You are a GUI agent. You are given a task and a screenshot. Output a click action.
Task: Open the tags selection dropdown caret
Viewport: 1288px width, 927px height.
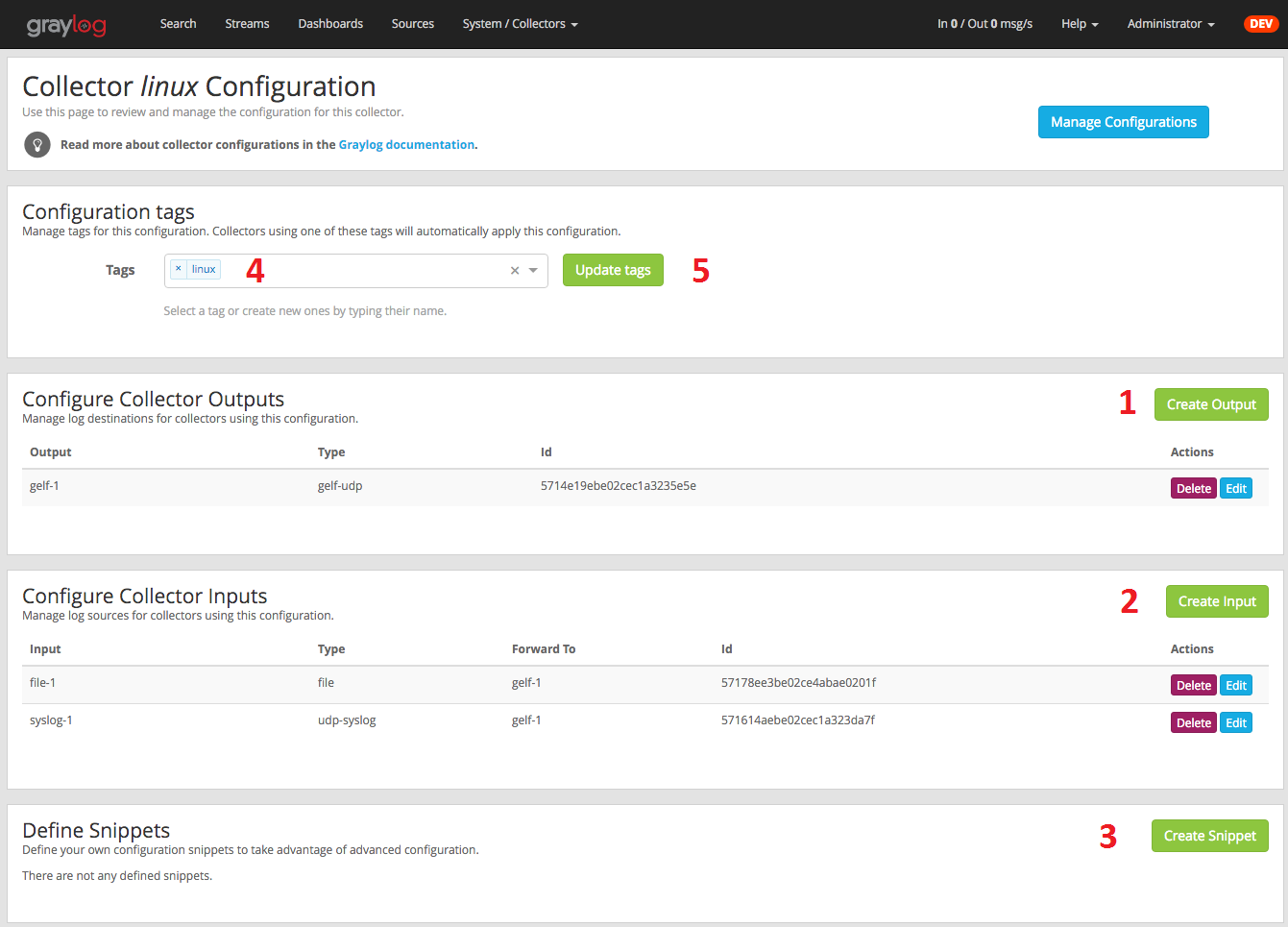point(534,270)
